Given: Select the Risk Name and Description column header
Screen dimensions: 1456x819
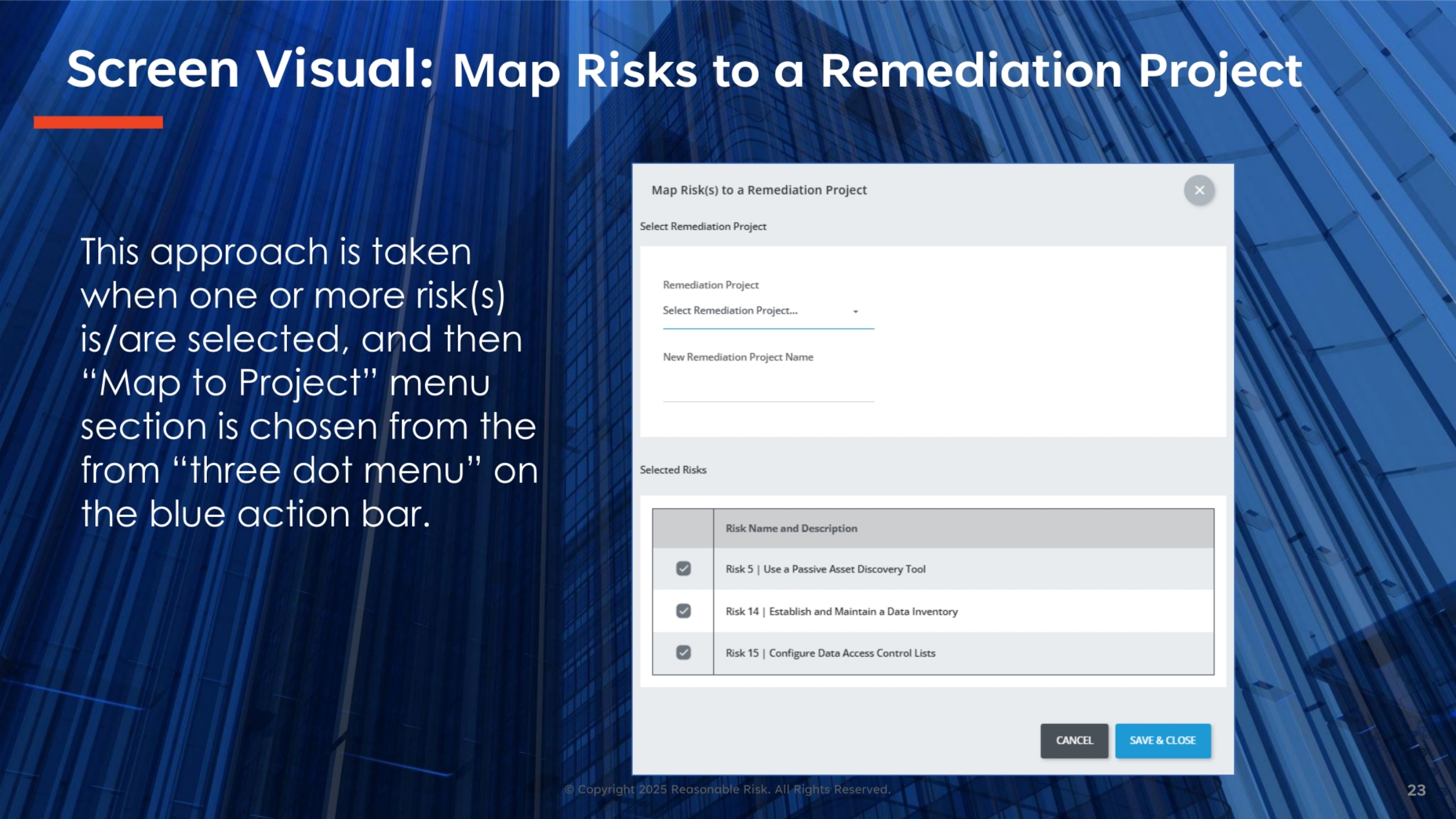Looking at the screenshot, I should pyautogui.click(x=963, y=528).
